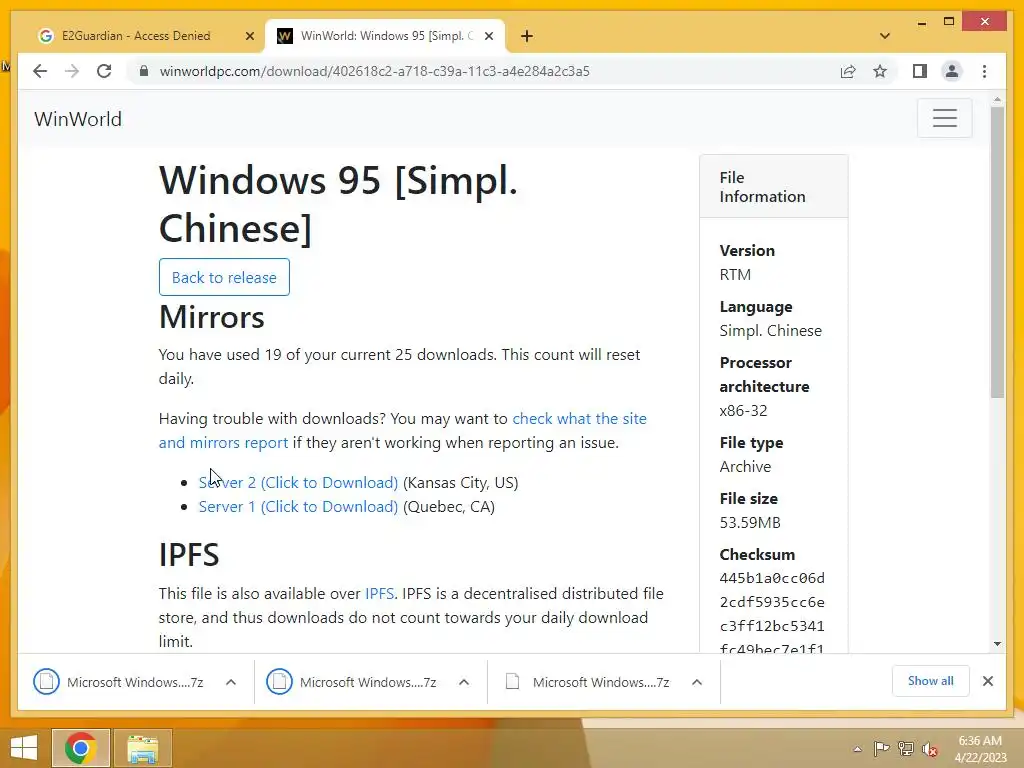
Task: Click the page scrollbar thumb
Action: coord(997,252)
